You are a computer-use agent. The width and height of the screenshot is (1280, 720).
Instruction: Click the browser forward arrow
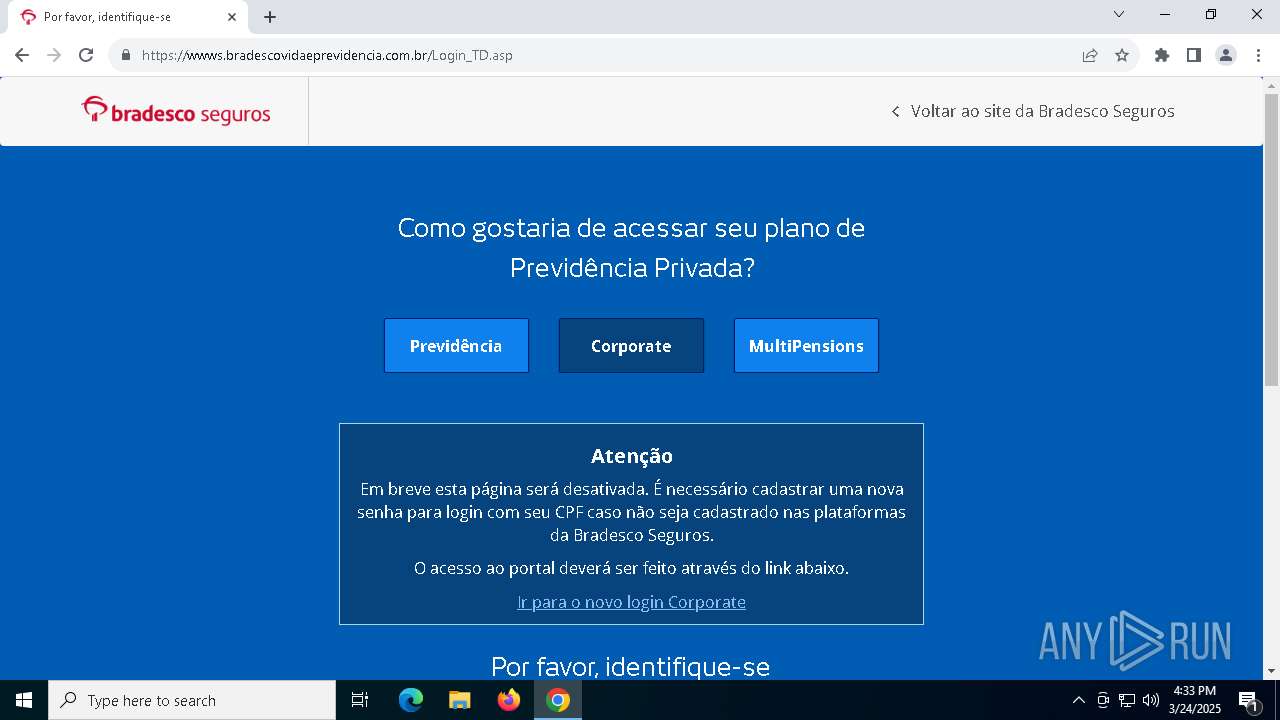[x=54, y=55]
